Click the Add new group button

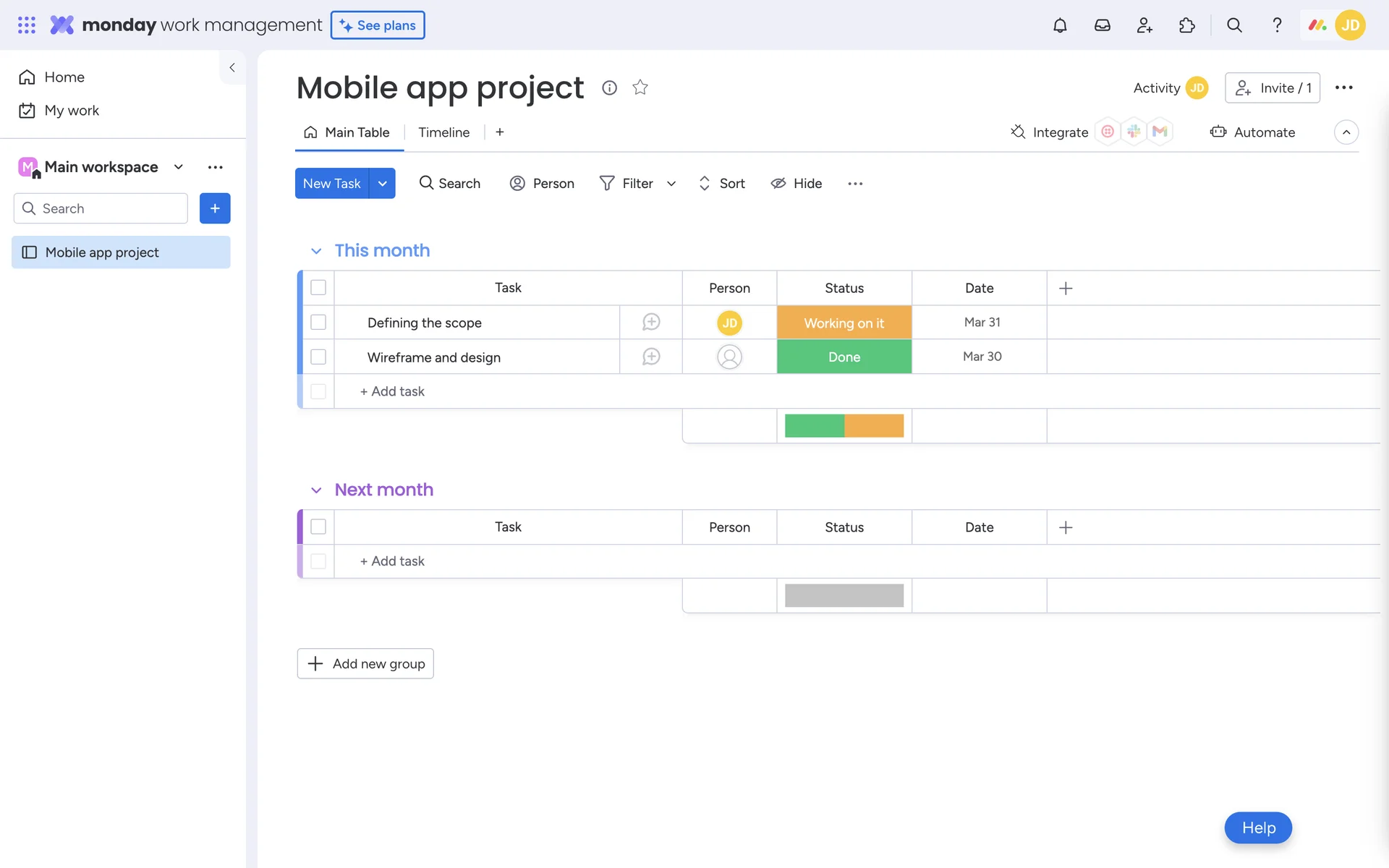[365, 663]
